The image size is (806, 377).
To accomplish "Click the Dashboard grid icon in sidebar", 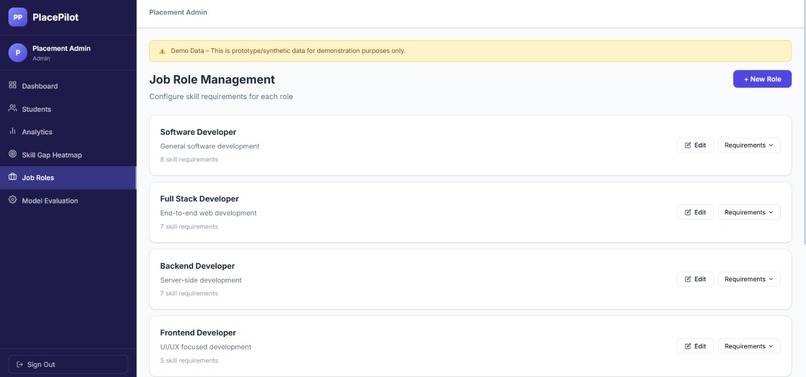I will [13, 85].
